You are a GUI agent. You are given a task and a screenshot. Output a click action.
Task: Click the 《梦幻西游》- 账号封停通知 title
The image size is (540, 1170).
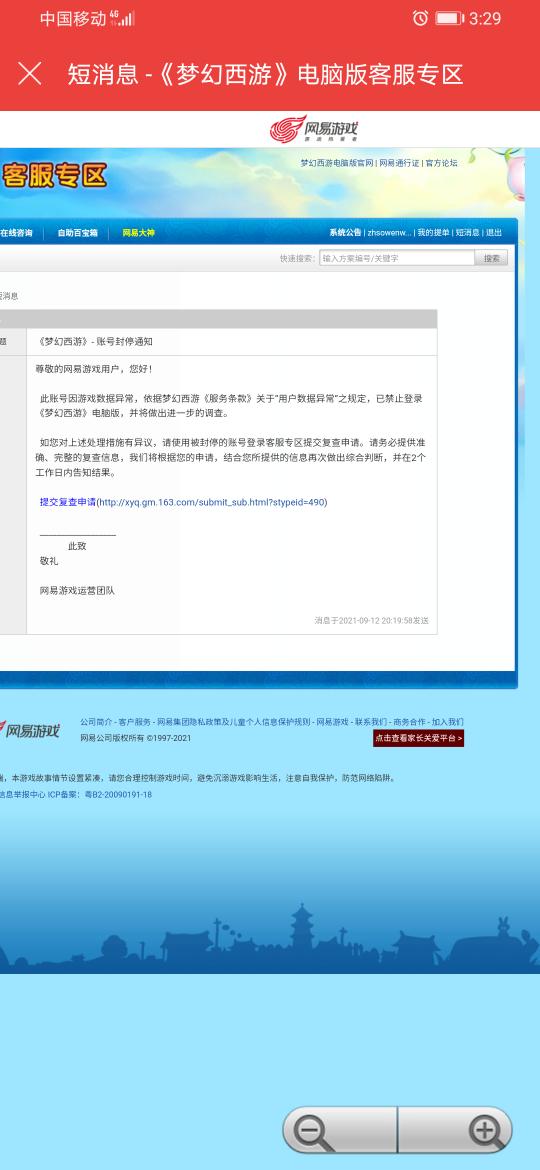pyautogui.click(x=94, y=342)
